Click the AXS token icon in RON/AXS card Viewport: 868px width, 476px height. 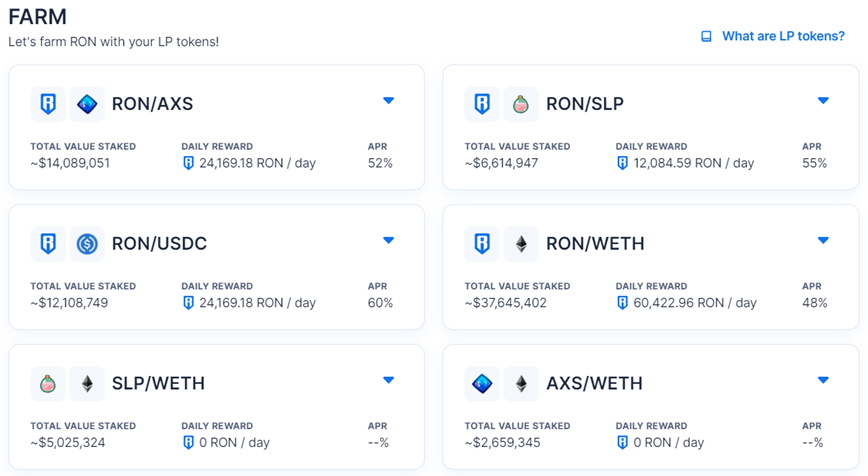coord(87,104)
